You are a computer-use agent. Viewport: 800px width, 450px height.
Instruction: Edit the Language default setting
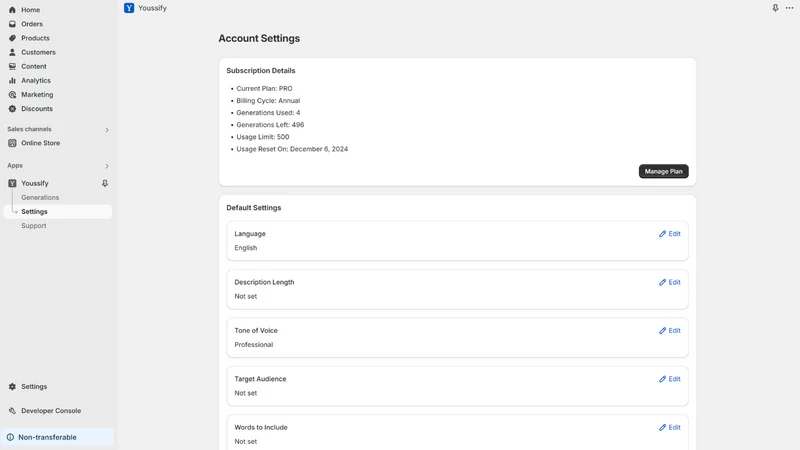click(x=669, y=234)
